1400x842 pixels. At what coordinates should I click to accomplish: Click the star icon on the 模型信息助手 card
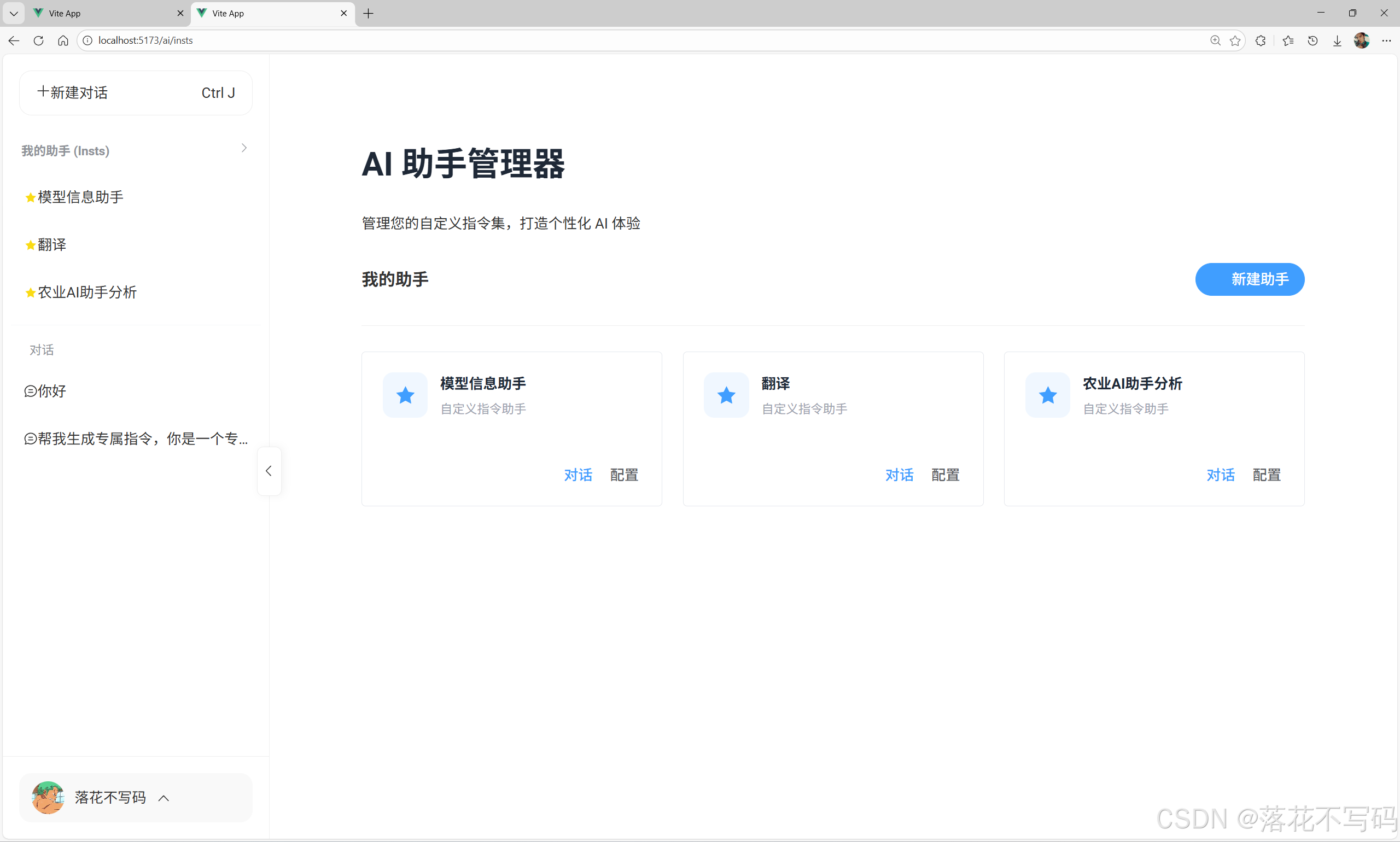(x=405, y=395)
